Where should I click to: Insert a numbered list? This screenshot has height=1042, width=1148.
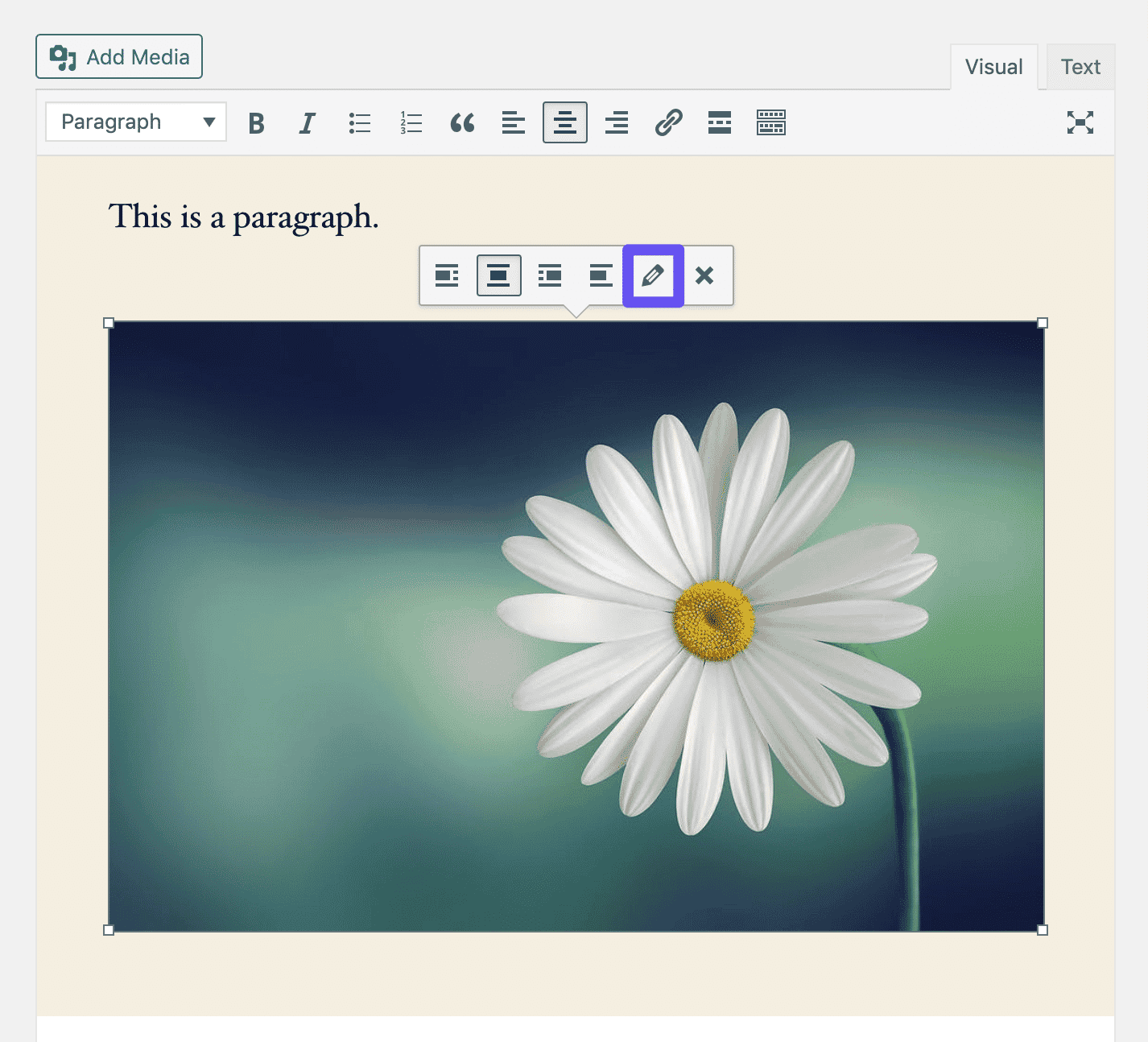[411, 123]
